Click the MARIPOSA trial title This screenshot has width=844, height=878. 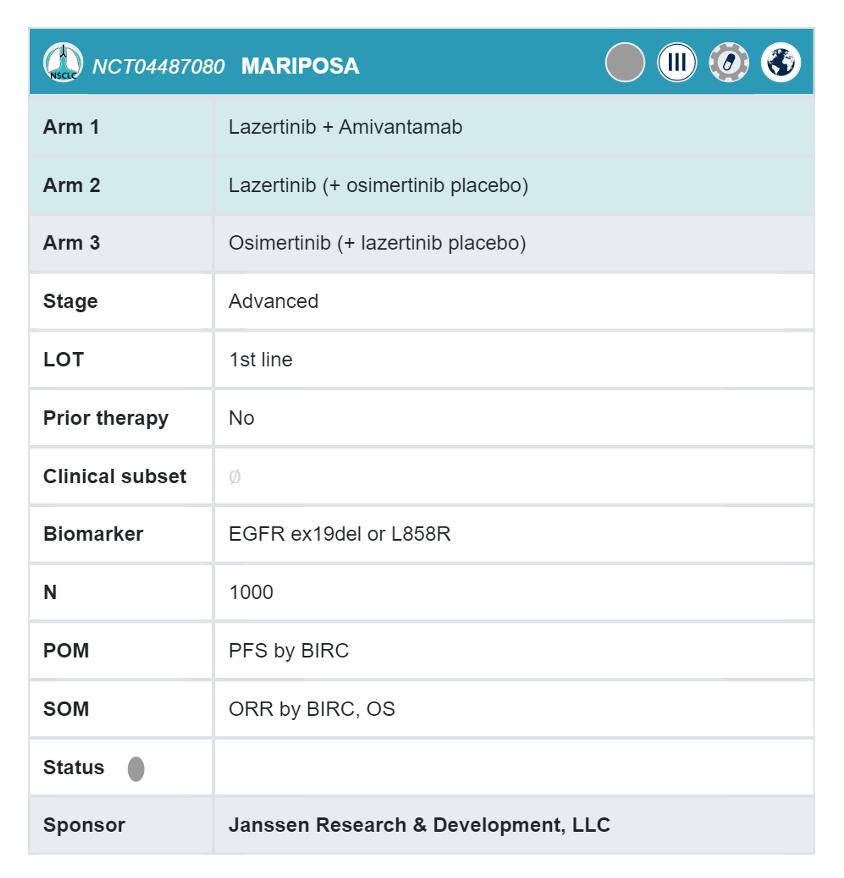pos(300,67)
